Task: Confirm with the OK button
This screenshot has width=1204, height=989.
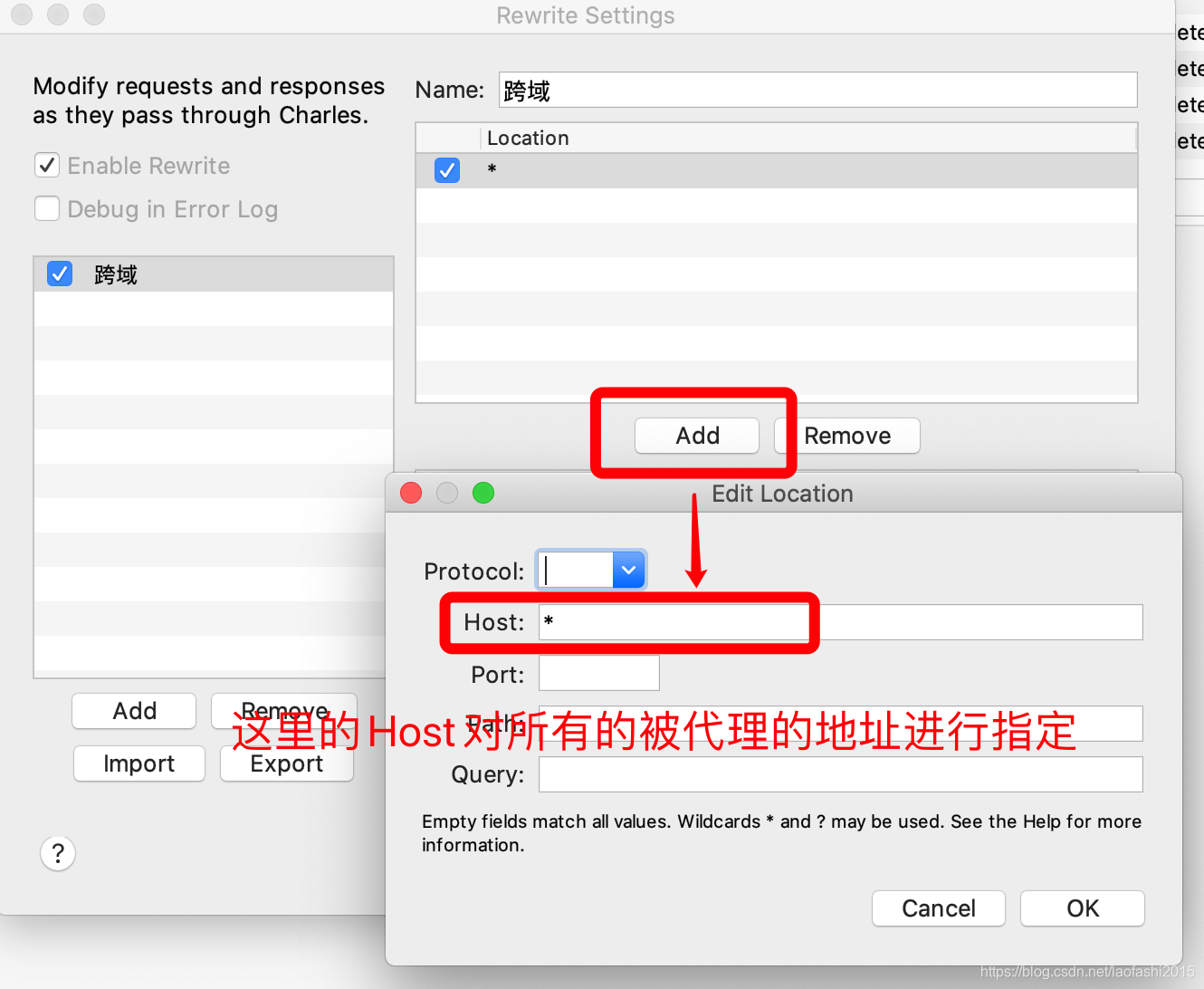Action: tap(1083, 908)
